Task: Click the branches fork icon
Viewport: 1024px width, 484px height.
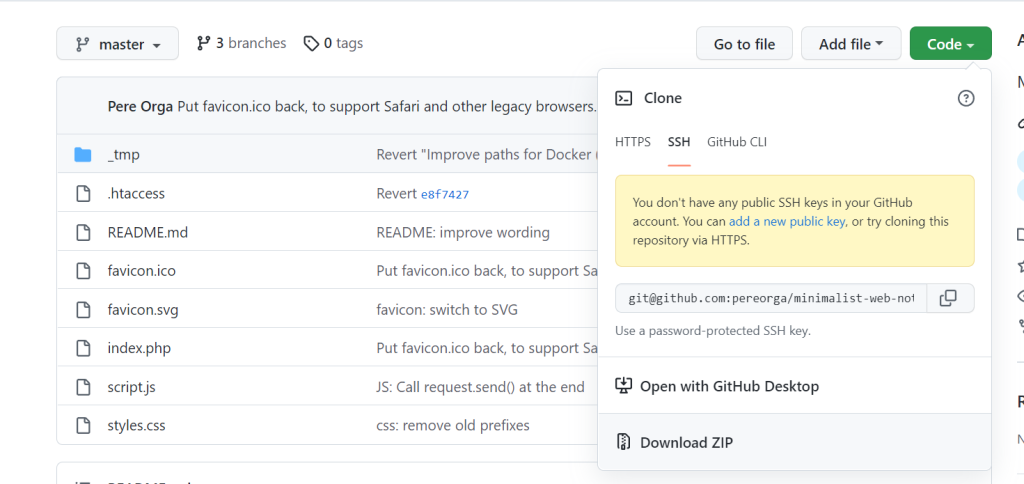Action: pos(204,43)
